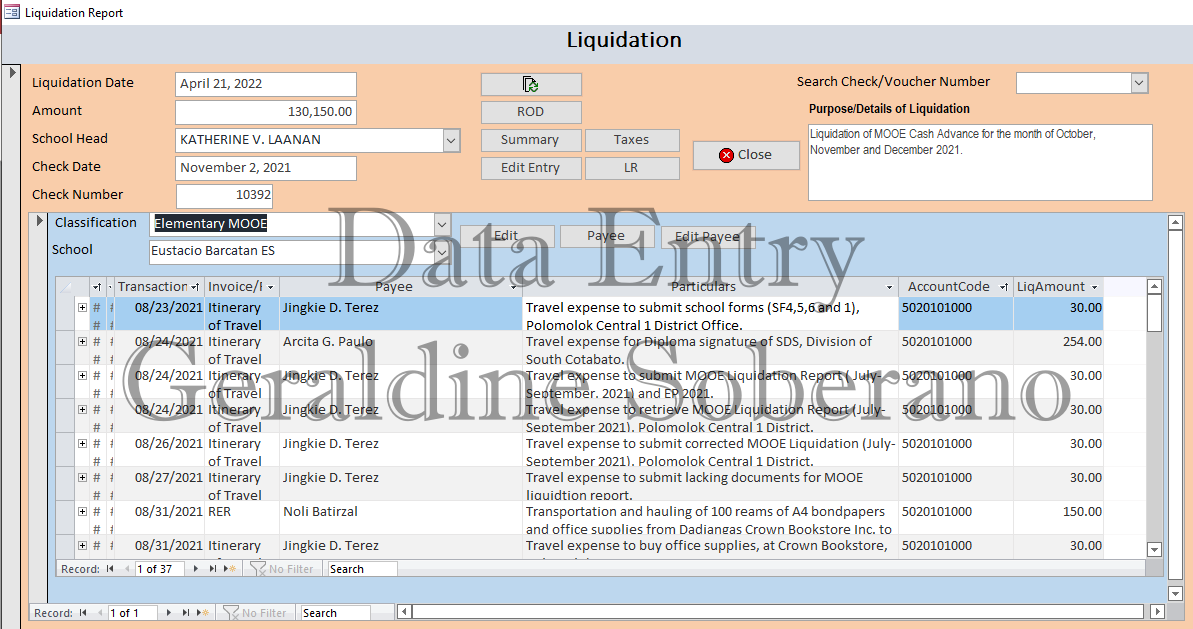This screenshot has width=1193, height=629.
Task: Add new record in 1 of 37 navigator
Action: (x=229, y=569)
